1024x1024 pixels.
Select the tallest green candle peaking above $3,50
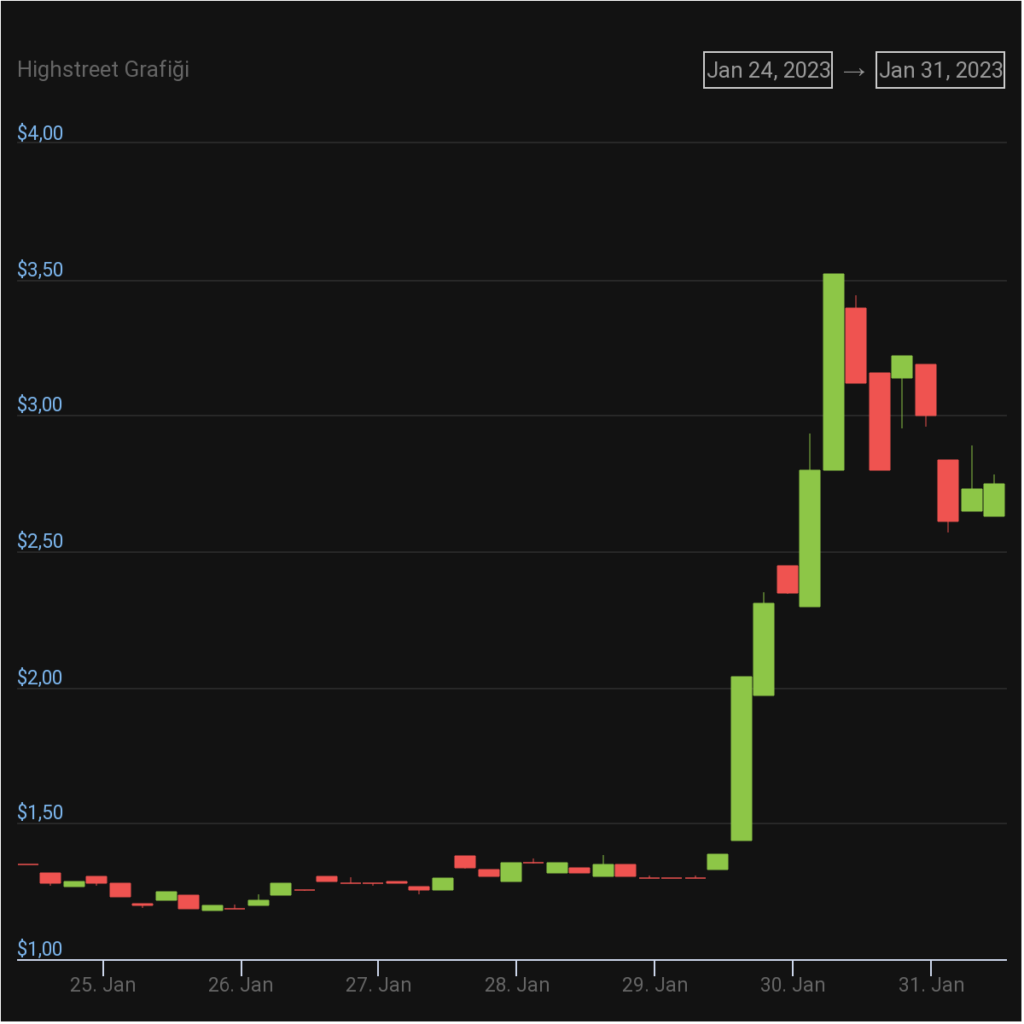pyautogui.click(x=833, y=371)
